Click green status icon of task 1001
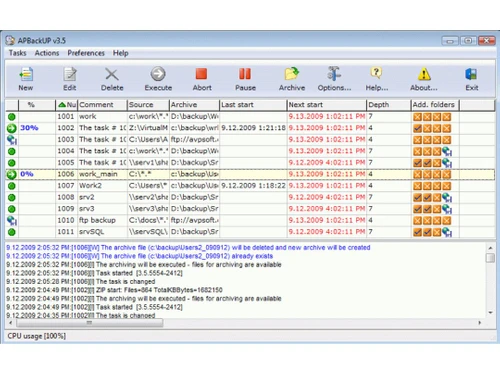 (x=12, y=117)
